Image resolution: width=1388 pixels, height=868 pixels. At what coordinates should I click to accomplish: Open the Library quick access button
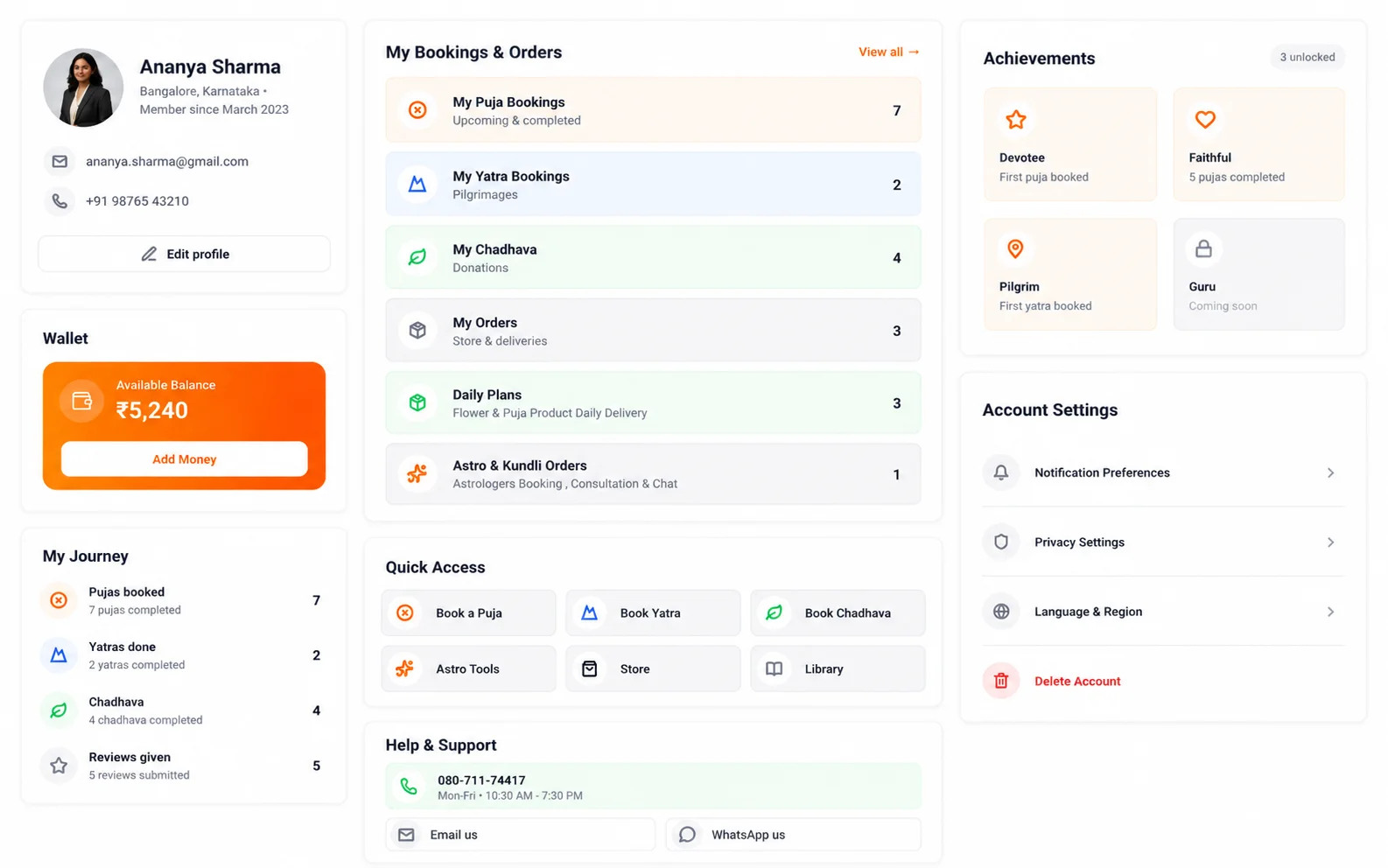point(838,668)
